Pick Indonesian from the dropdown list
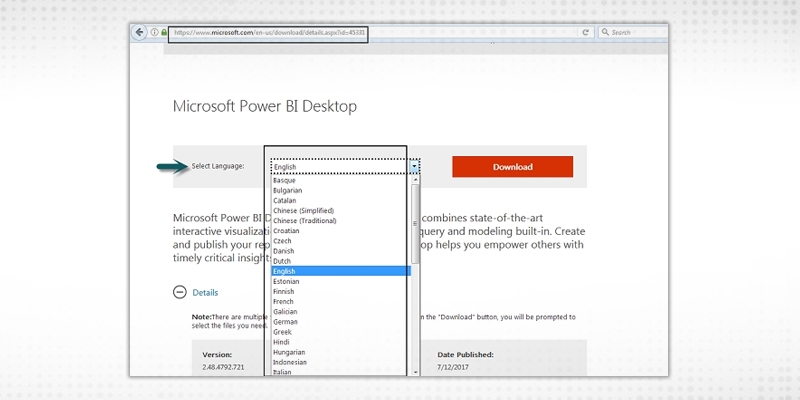Viewport: 800px width, 400px height. 341,362
